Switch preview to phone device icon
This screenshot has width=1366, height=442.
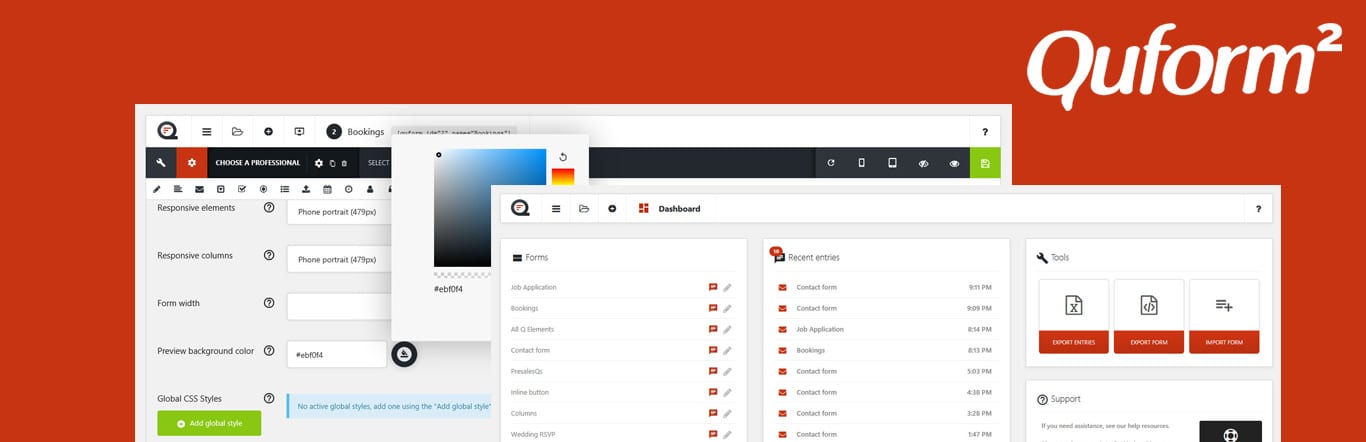click(861, 163)
